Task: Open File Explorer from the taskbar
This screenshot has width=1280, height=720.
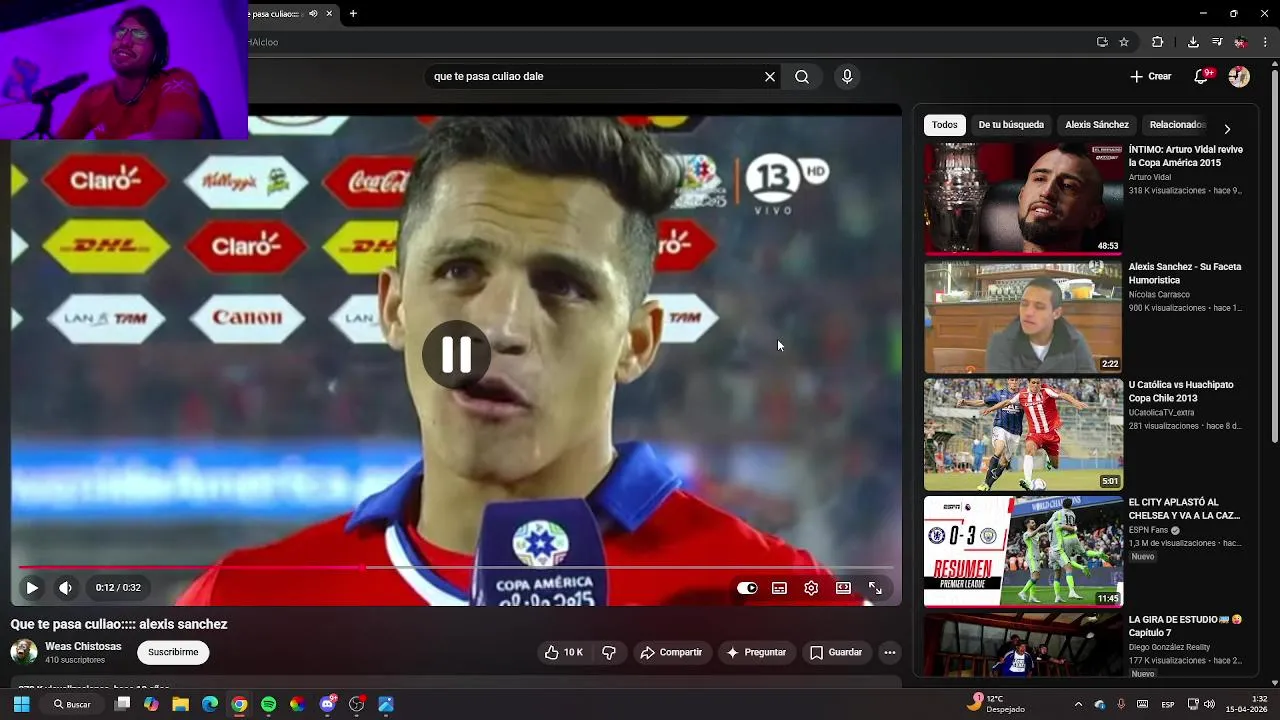Action: (x=180, y=704)
